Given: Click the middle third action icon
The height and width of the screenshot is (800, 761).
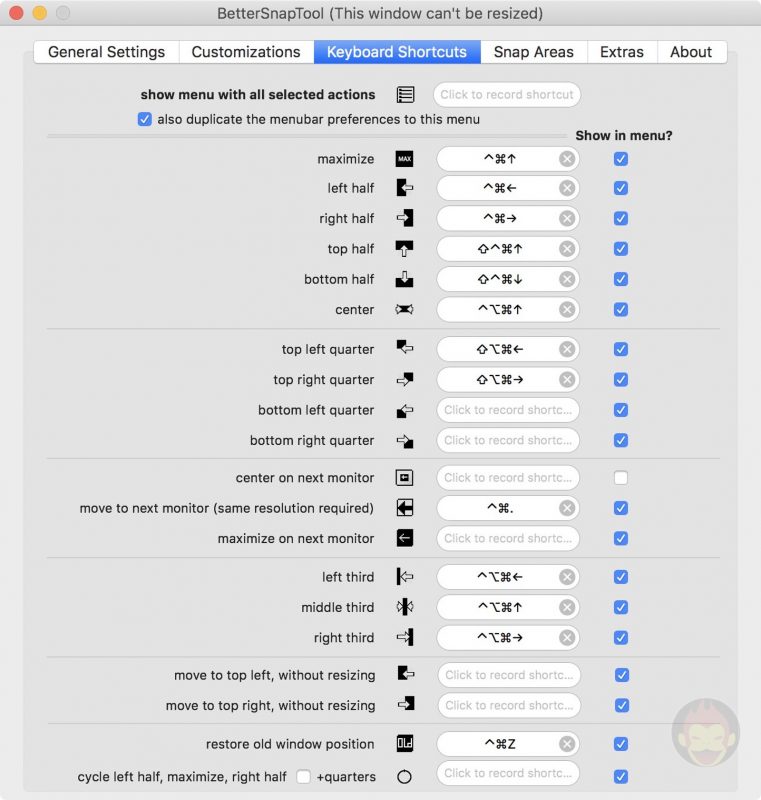Looking at the screenshot, I should 404,607.
